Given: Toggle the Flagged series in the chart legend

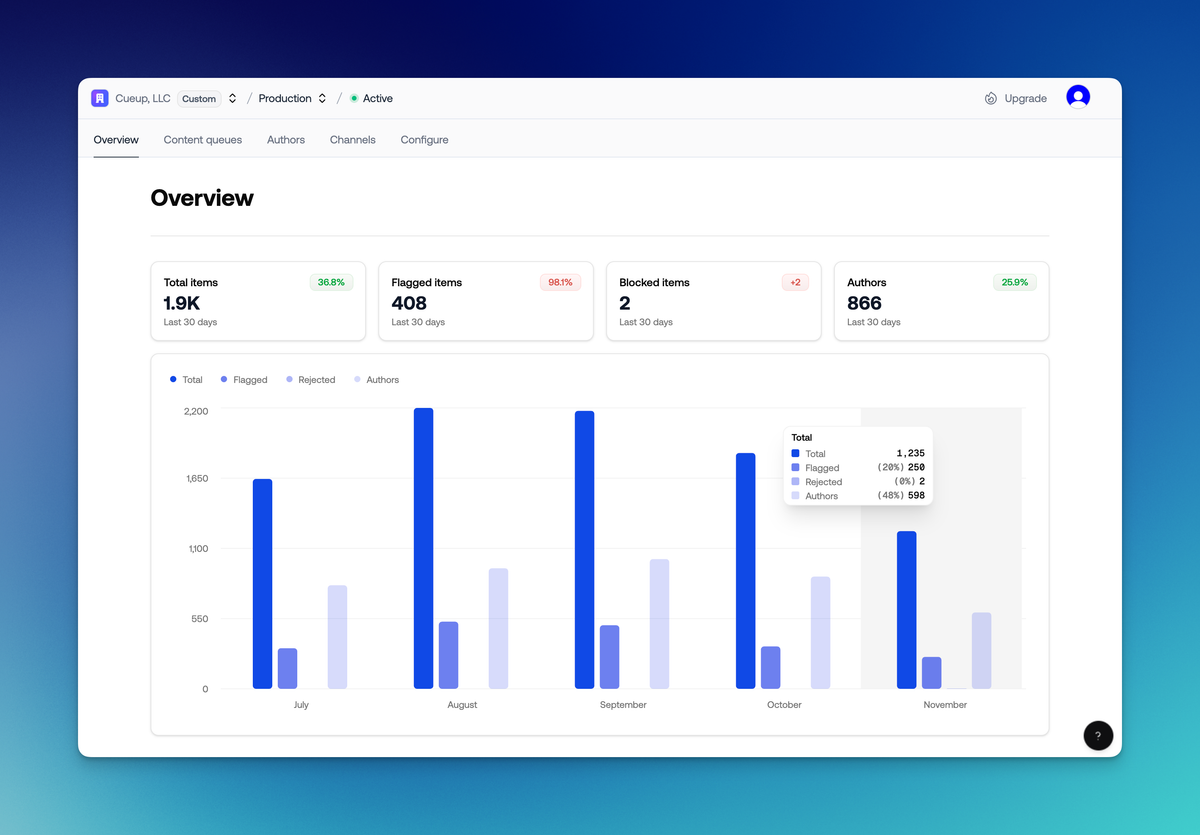Looking at the screenshot, I should 245,379.
